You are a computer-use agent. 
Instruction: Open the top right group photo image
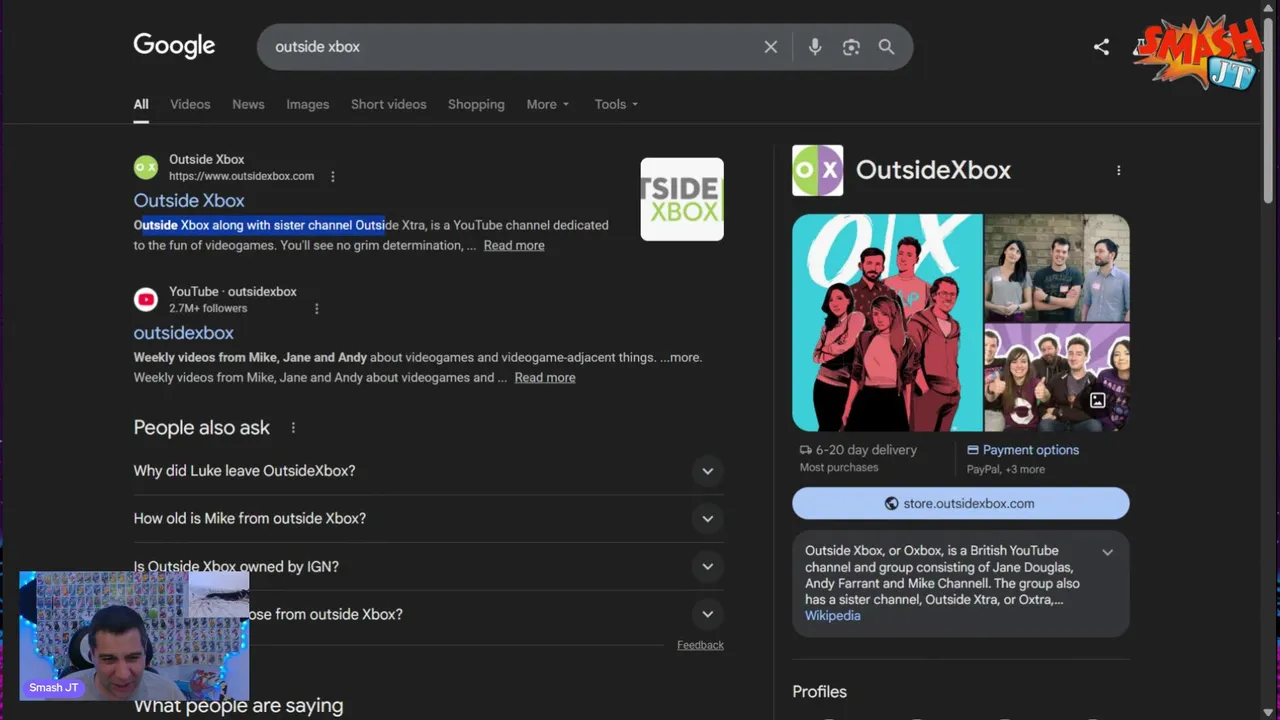[1057, 267]
